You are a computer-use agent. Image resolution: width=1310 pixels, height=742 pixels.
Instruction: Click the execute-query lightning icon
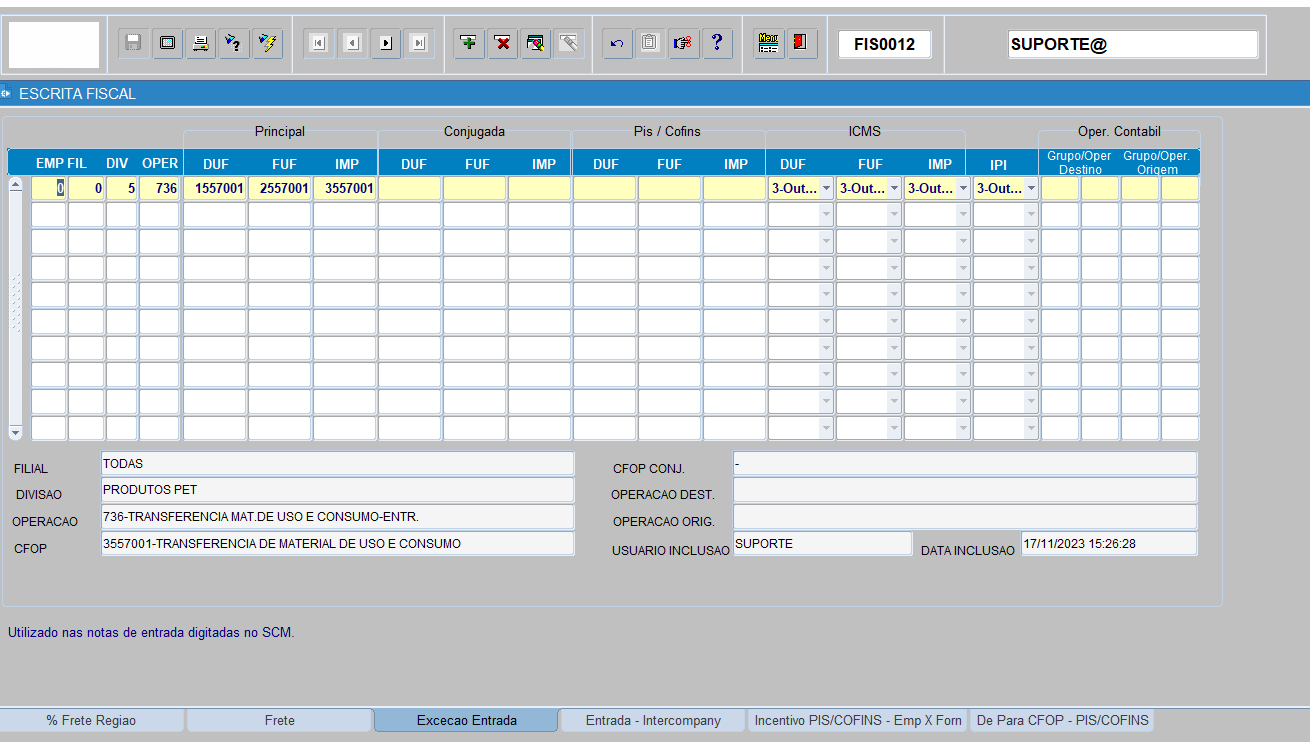click(267, 43)
